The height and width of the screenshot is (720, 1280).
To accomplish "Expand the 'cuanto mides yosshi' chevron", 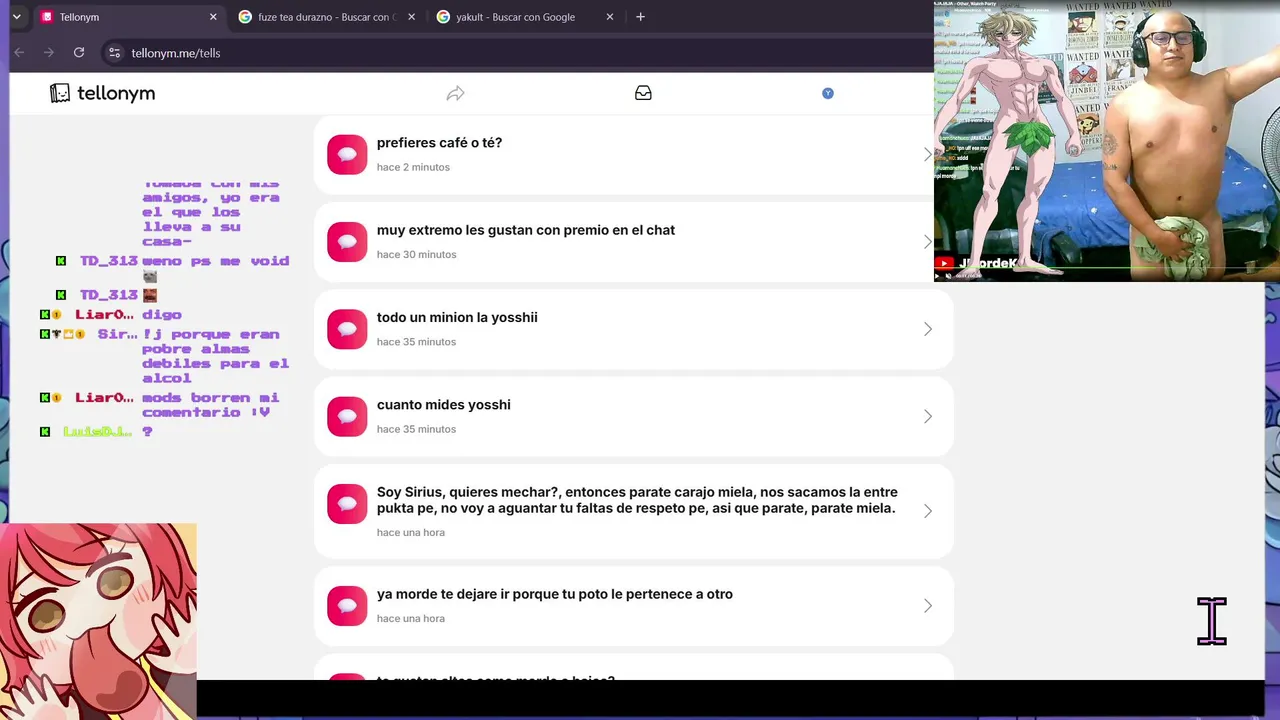I will 928,416.
